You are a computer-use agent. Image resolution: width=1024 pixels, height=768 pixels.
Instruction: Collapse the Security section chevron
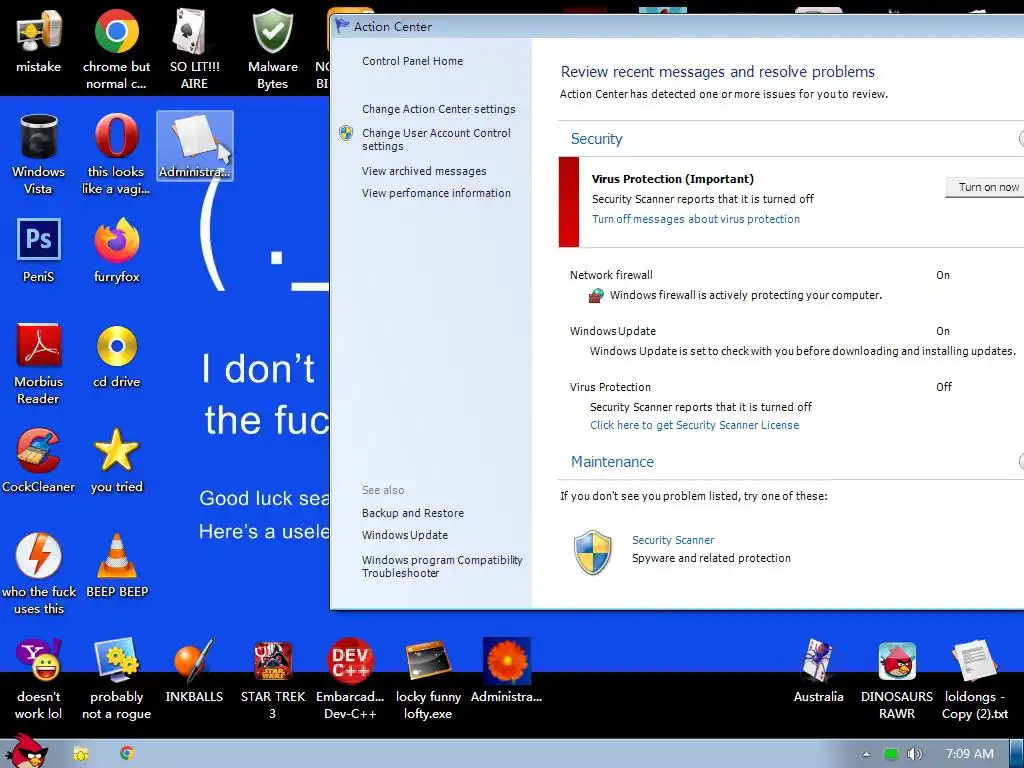pos(1021,138)
